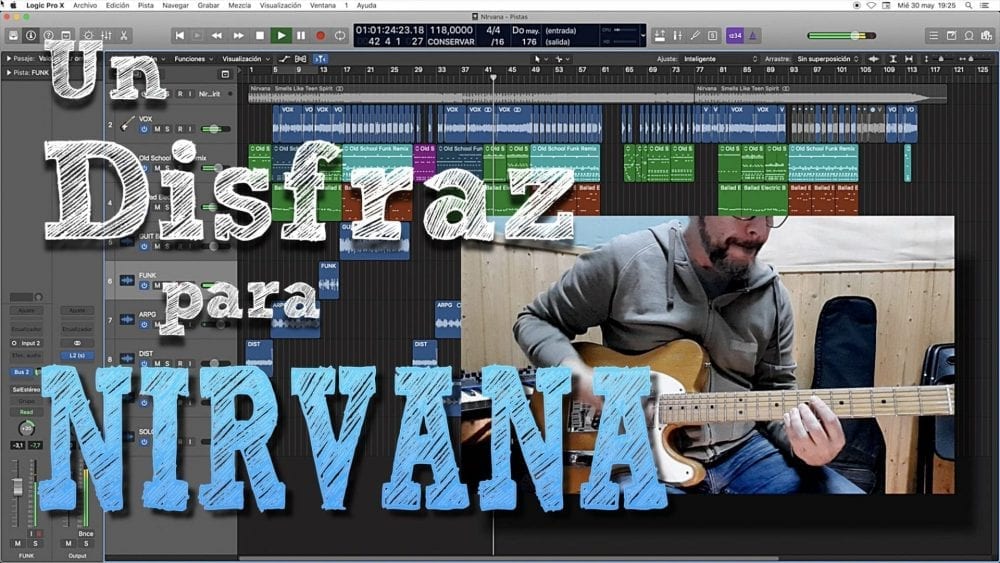Toggle power button on VOX track
This screenshot has width=1000, height=563.
[145, 129]
